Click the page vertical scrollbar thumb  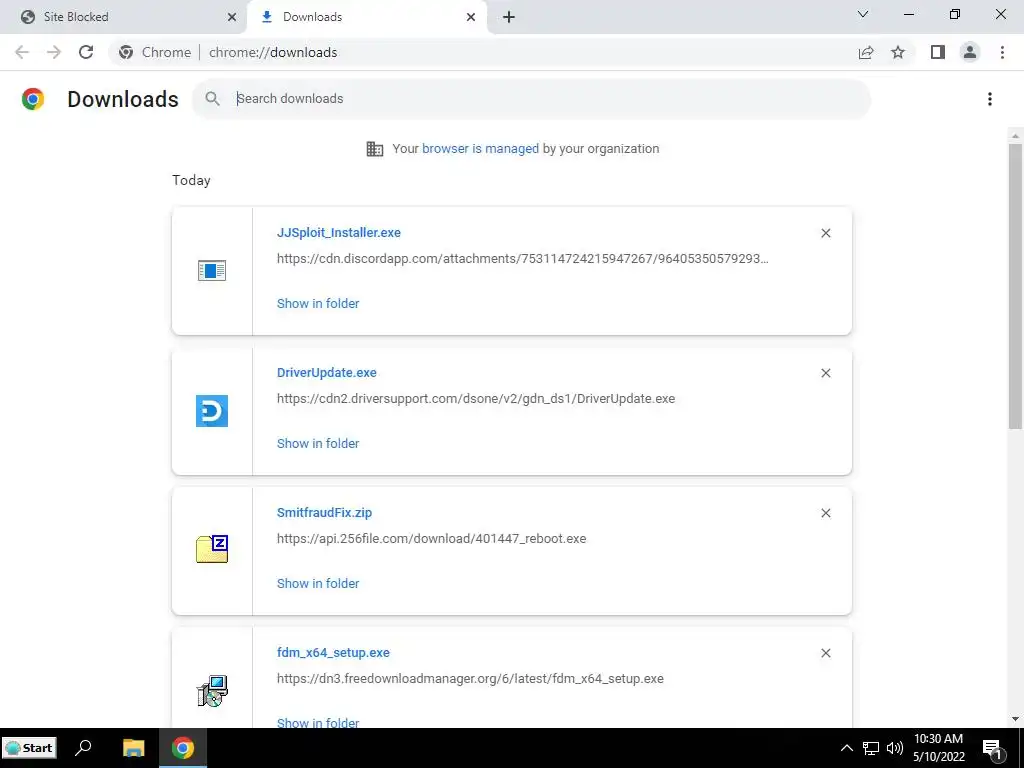pyautogui.click(x=1015, y=286)
